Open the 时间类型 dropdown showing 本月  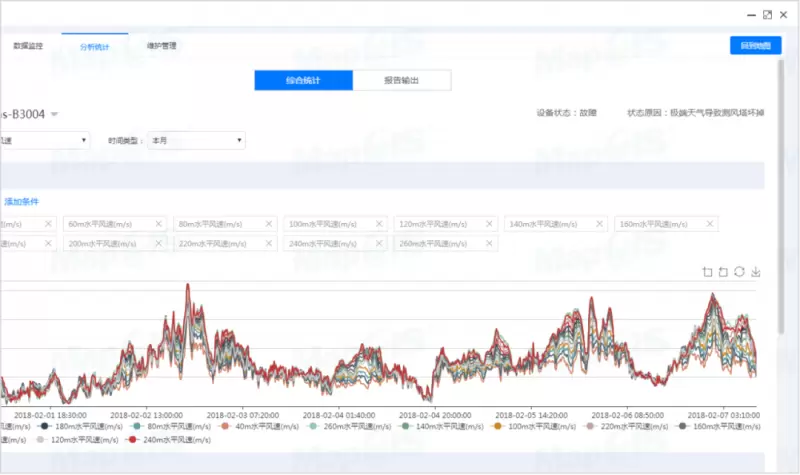click(196, 141)
